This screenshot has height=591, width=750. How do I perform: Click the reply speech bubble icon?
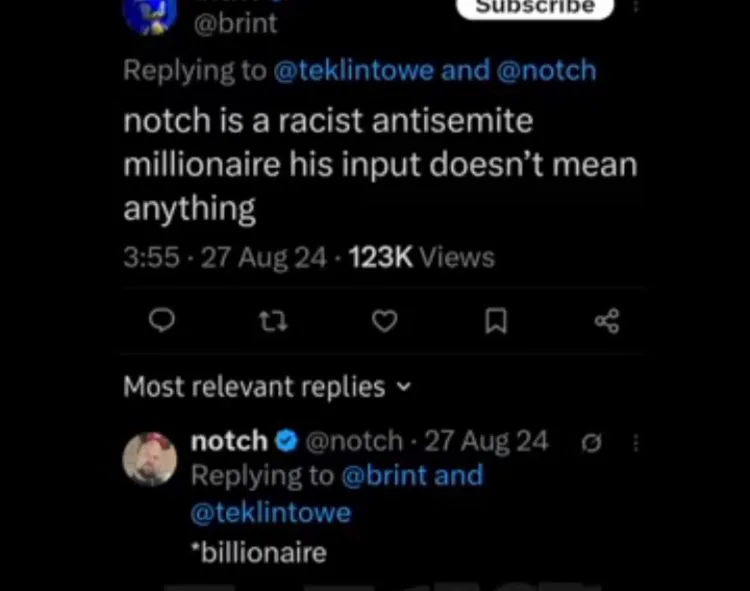[x=162, y=320]
